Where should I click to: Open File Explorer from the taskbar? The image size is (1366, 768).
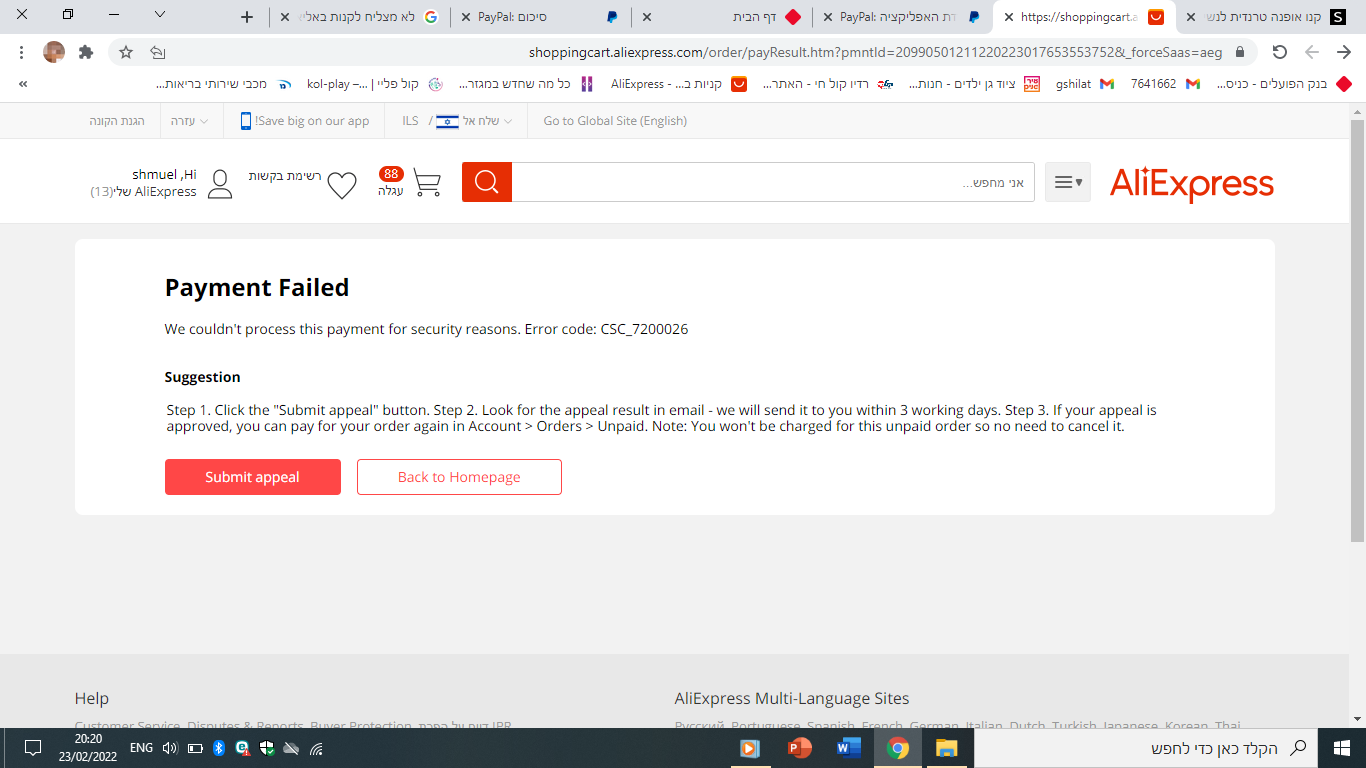coord(946,748)
